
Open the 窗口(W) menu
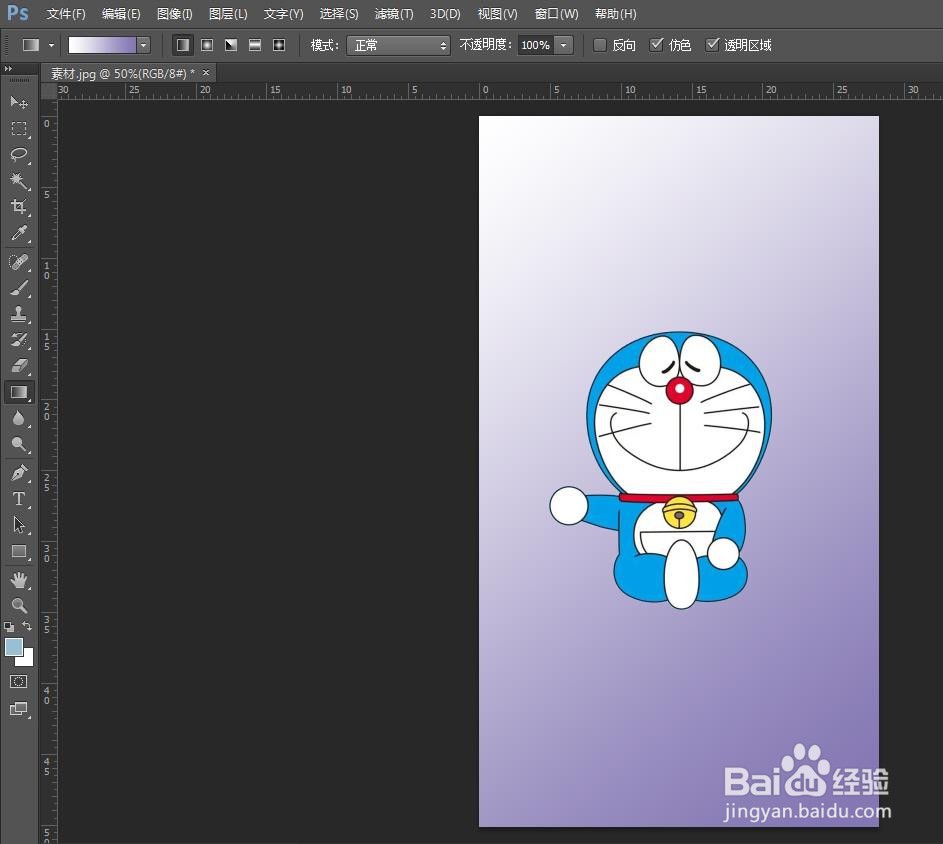click(556, 14)
